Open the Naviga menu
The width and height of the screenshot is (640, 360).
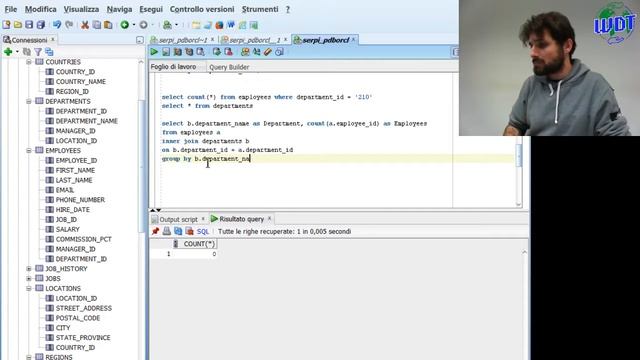(119, 9)
